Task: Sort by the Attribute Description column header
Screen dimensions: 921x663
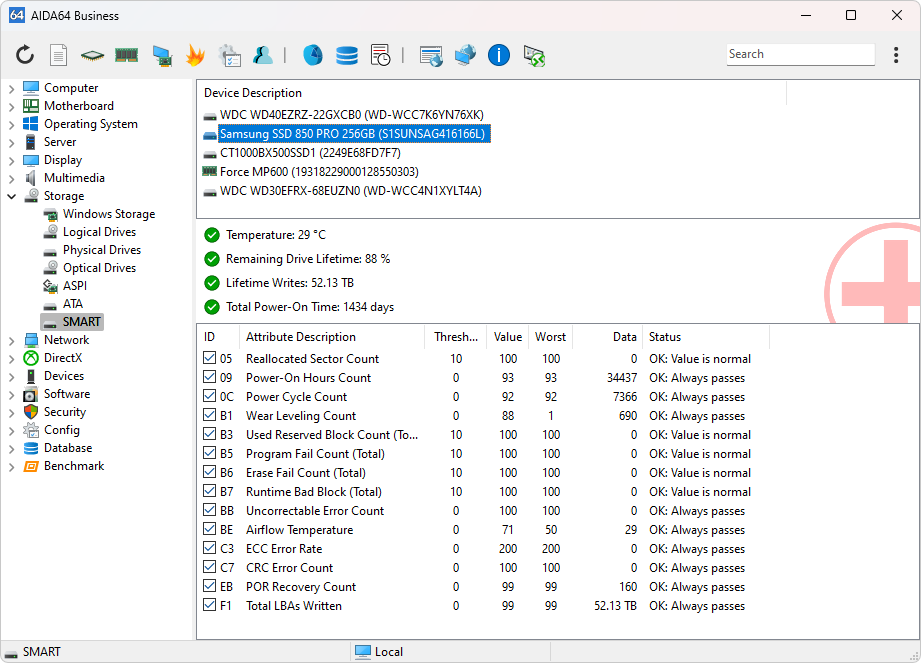Action: click(300, 337)
